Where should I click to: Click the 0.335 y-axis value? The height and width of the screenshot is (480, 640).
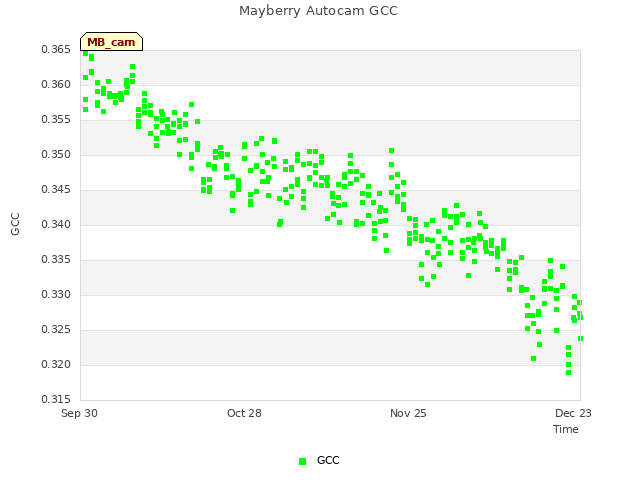point(56,260)
